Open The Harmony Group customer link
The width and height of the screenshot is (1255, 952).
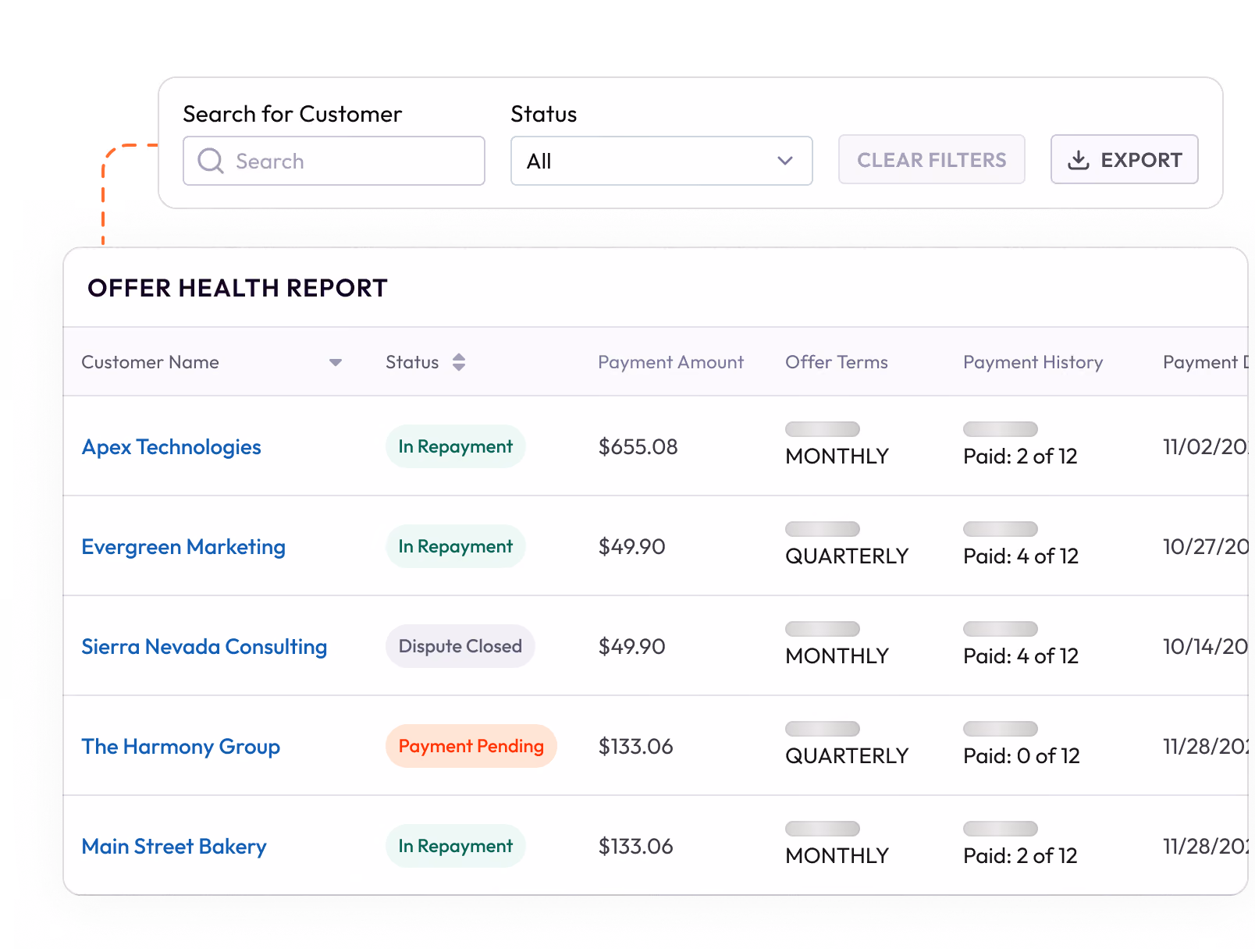coord(181,747)
